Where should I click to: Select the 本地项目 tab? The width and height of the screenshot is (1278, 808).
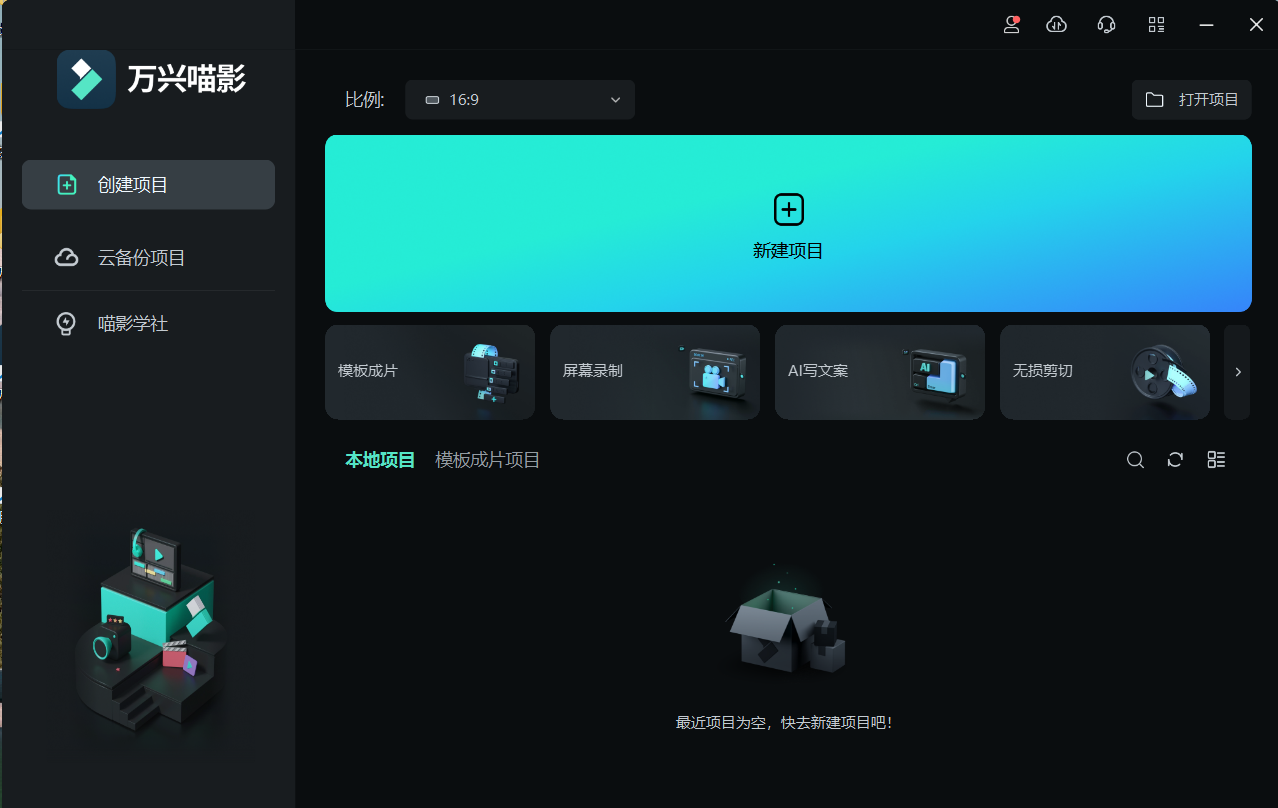click(380, 459)
